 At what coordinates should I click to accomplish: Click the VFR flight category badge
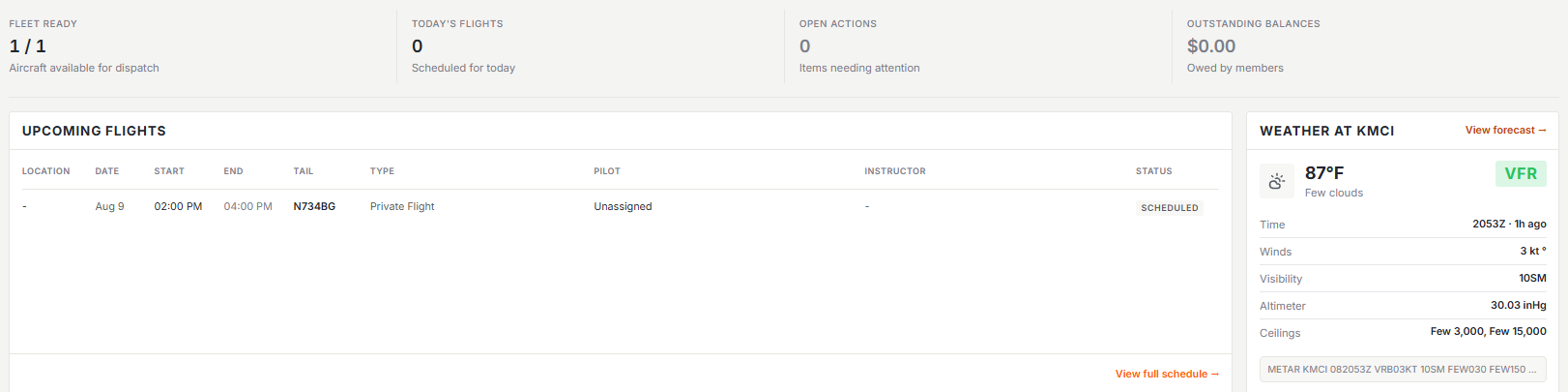tap(1521, 173)
